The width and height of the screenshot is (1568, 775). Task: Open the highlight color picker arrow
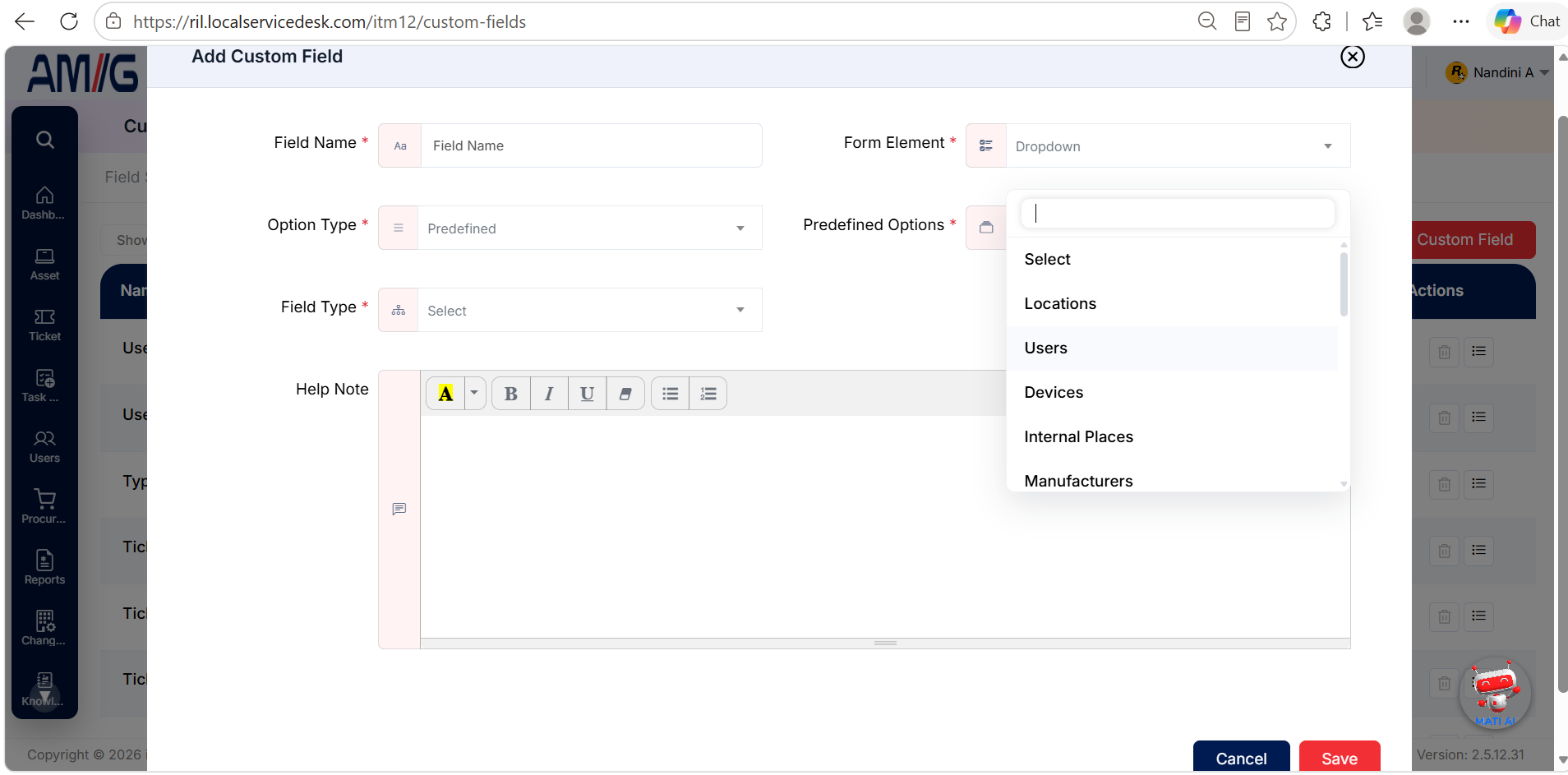click(475, 394)
